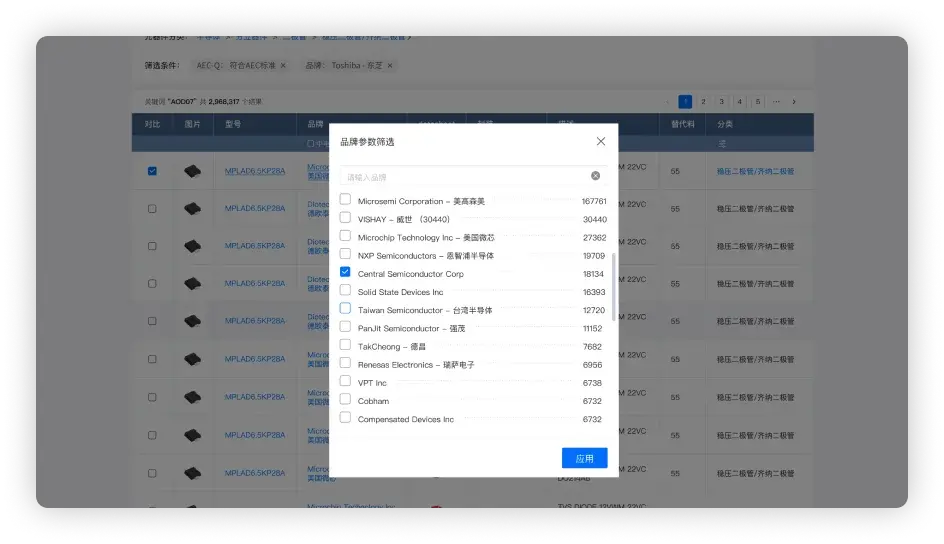This screenshot has width=944, height=544.
Task: Click count 7682 for TakCheong
Action: (592, 347)
